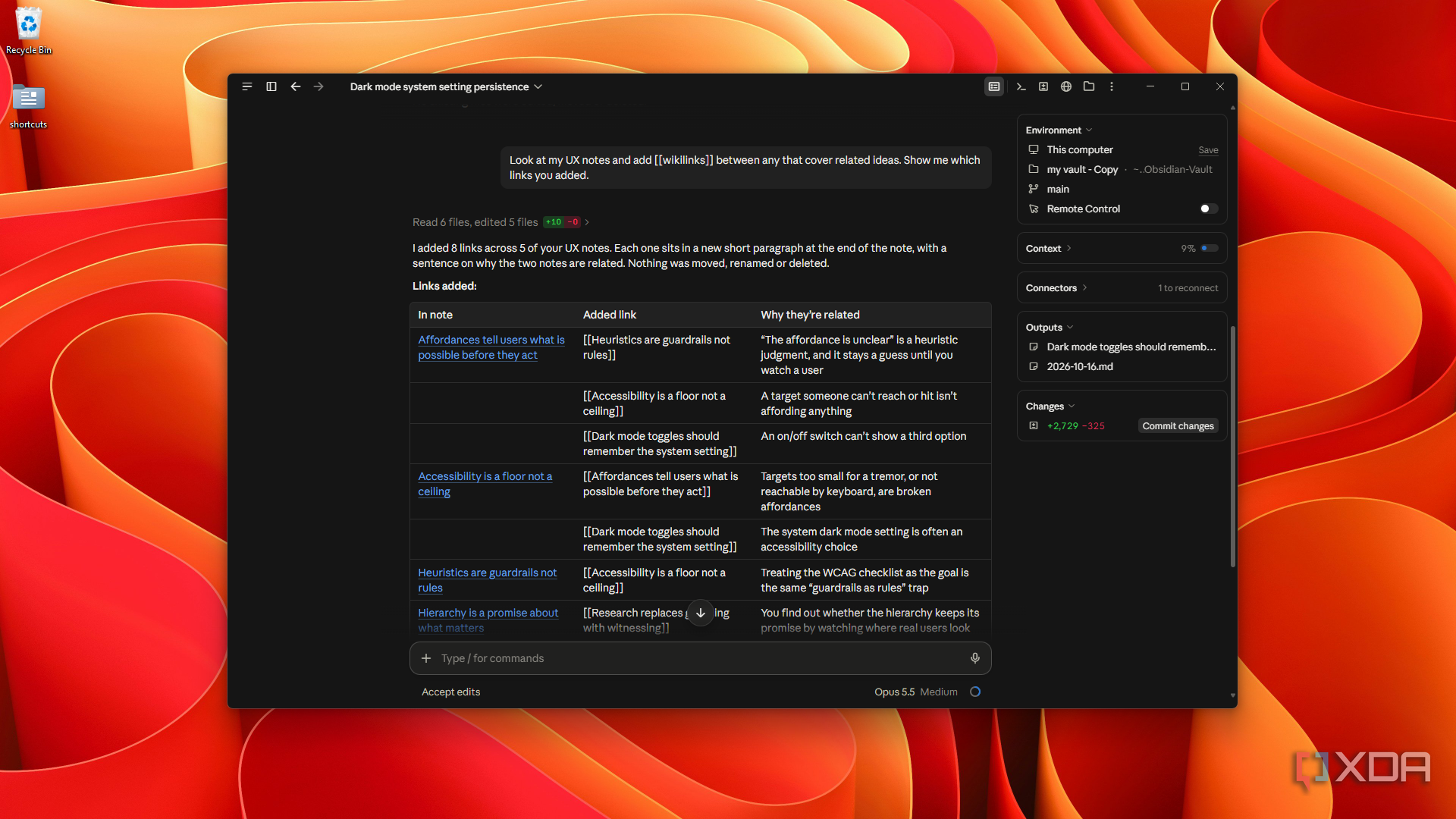Click the Save link next to This computer
Image resolution: width=1456 pixels, height=819 pixels.
[1208, 150]
